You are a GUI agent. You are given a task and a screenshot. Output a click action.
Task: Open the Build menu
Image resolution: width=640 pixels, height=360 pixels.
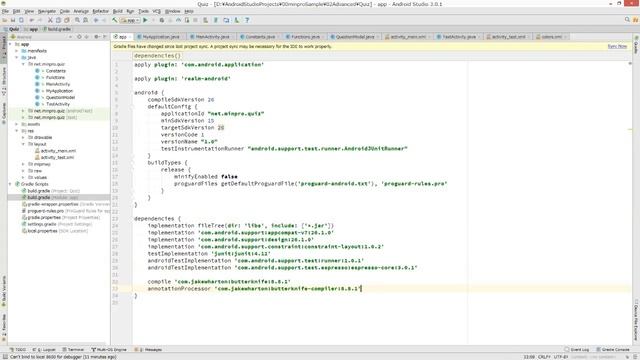[118, 11]
